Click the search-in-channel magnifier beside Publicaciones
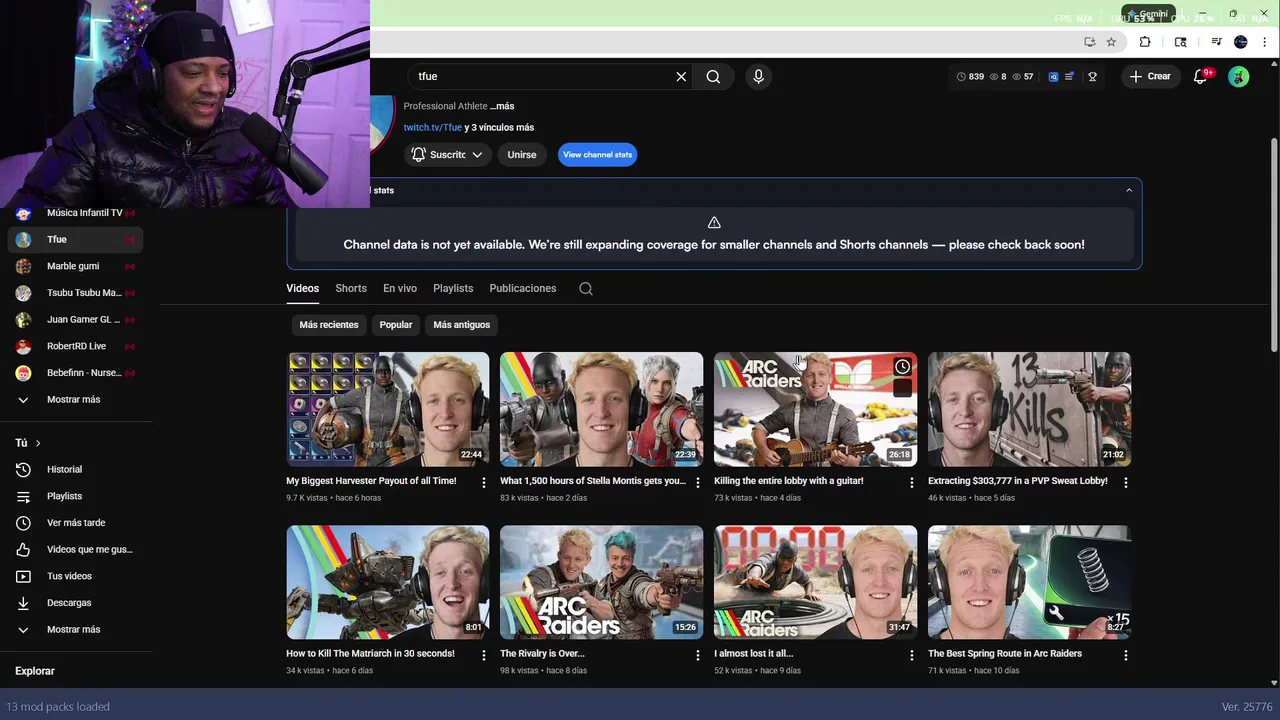Screen dimensions: 1280x720 pyautogui.click(x=586, y=289)
